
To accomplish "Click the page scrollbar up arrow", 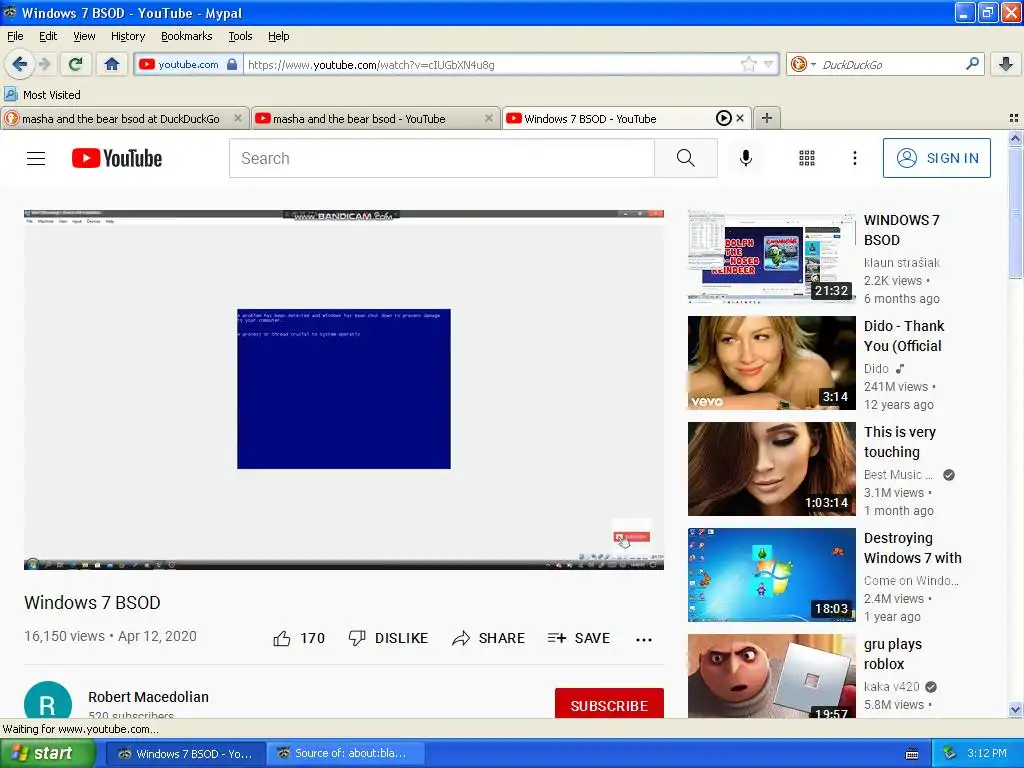I will click(1015, 138).
